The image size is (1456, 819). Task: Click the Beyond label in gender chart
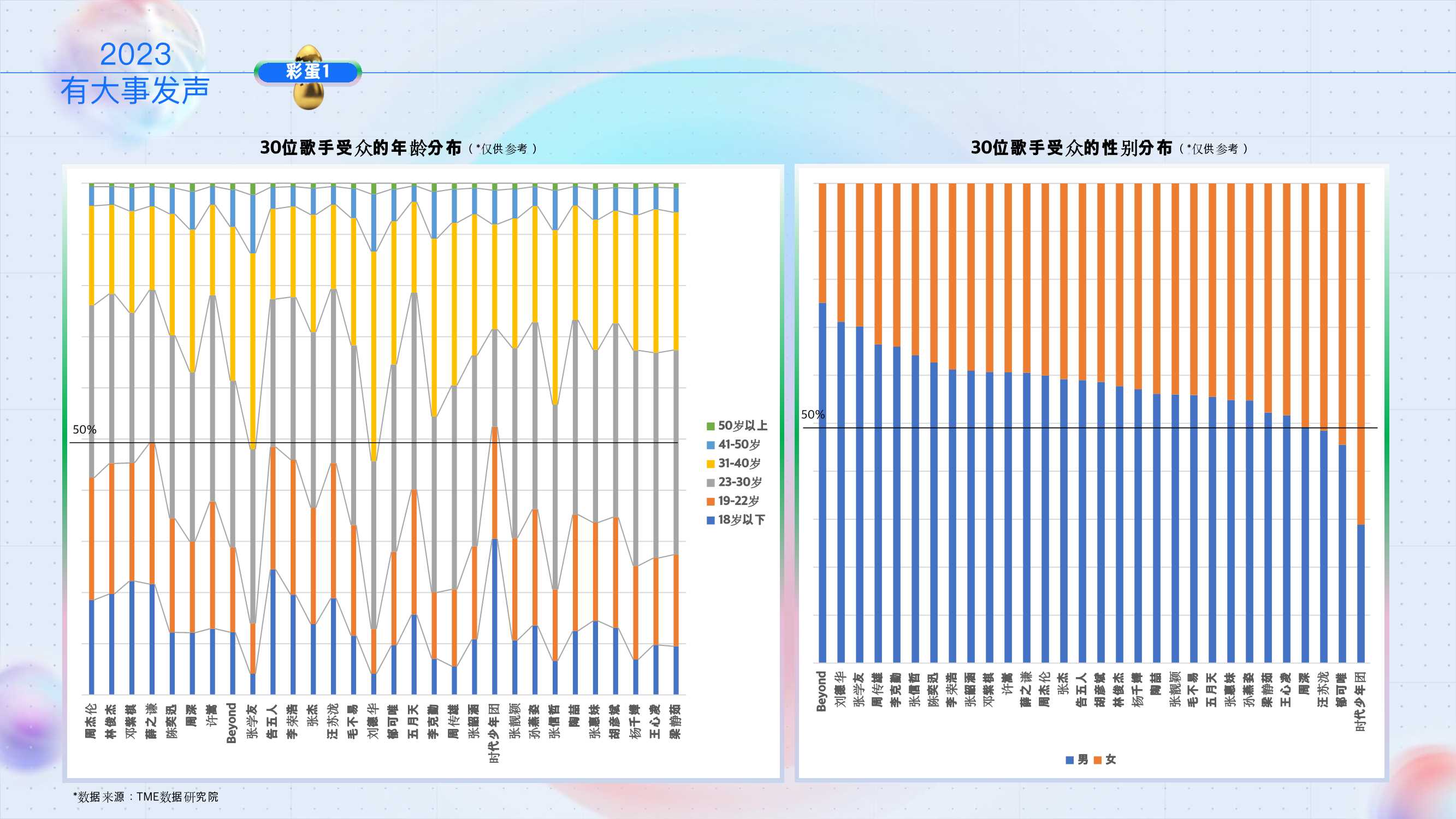[821, 691]
